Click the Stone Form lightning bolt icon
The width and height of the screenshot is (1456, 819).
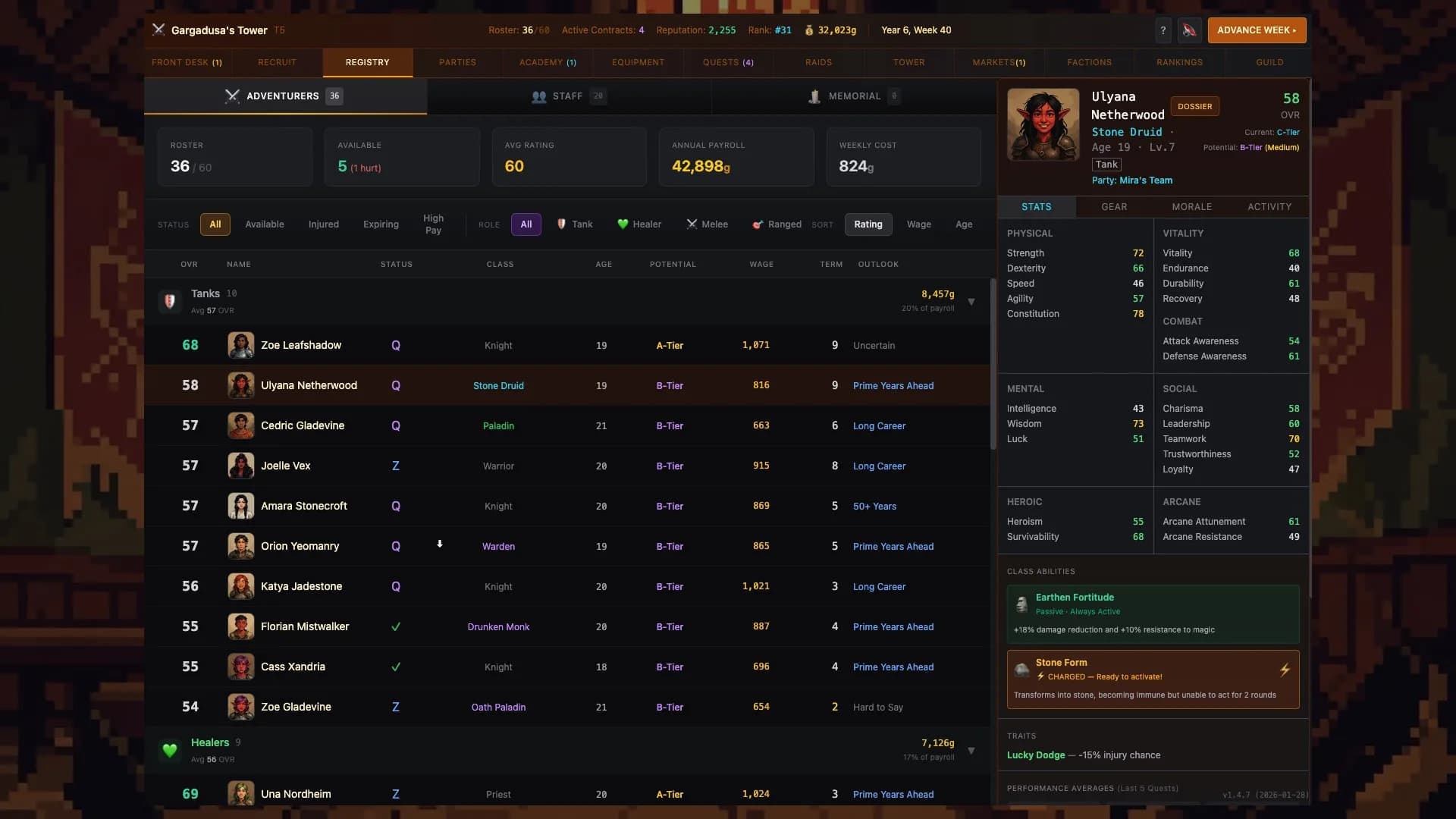point(1285,670)
